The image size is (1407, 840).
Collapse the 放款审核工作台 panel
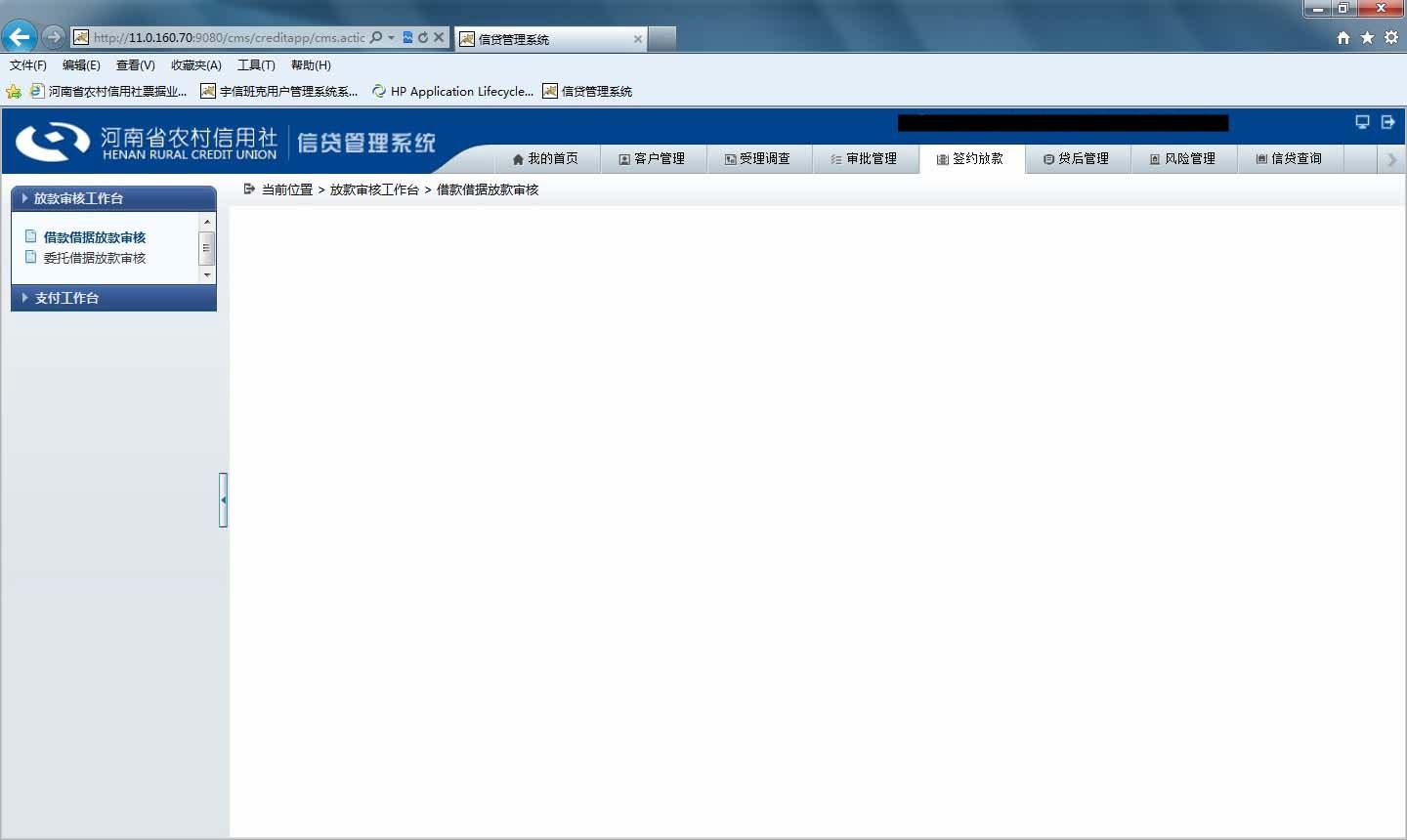pos(113,198)
